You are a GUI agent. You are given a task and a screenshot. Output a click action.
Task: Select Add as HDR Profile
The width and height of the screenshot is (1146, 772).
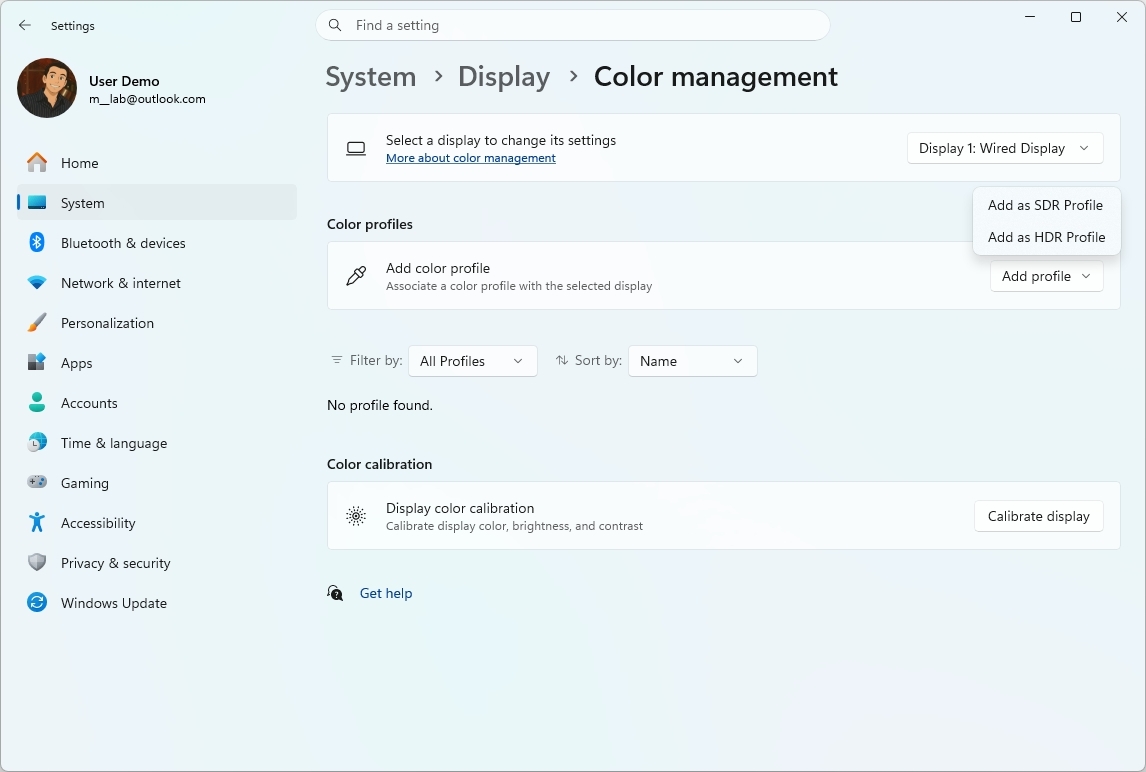[x=1046, y=237]
